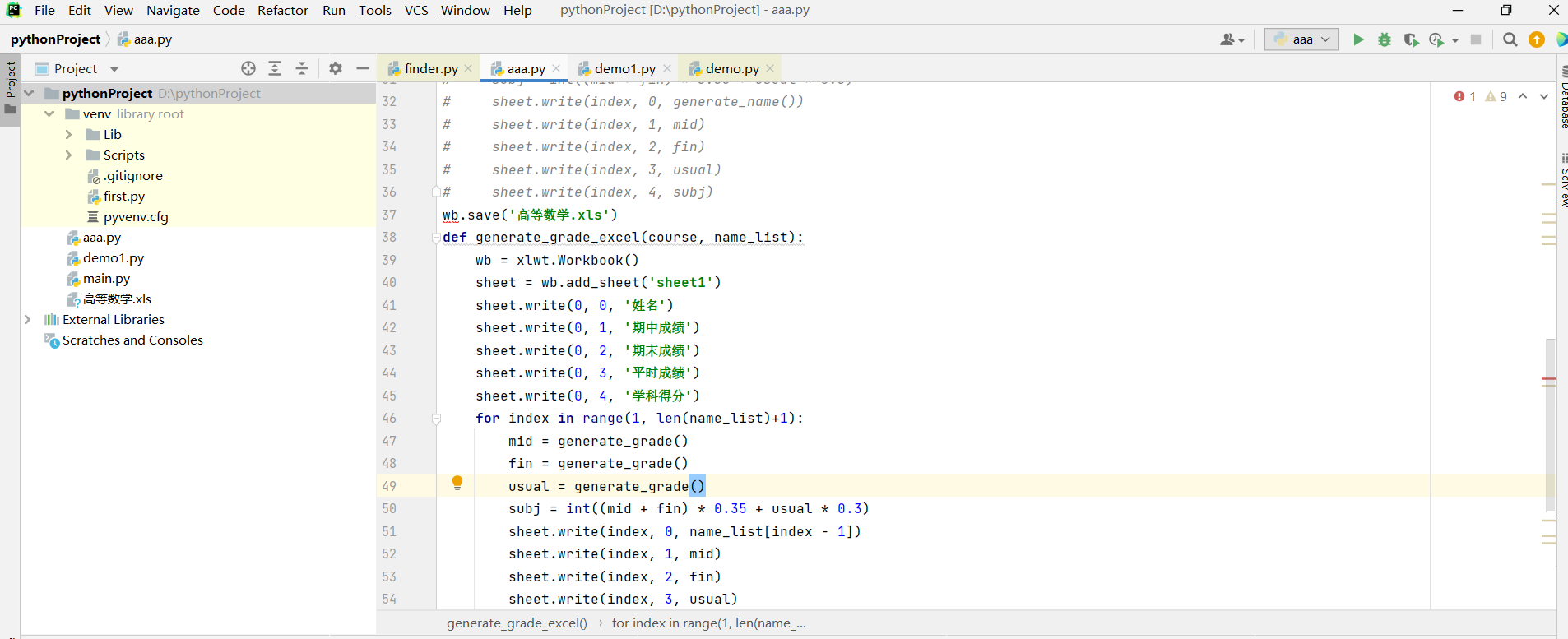Expand the Lib folder
Image resolution: width=1568 pixels, height=639 pixels.
click(69, 134)
